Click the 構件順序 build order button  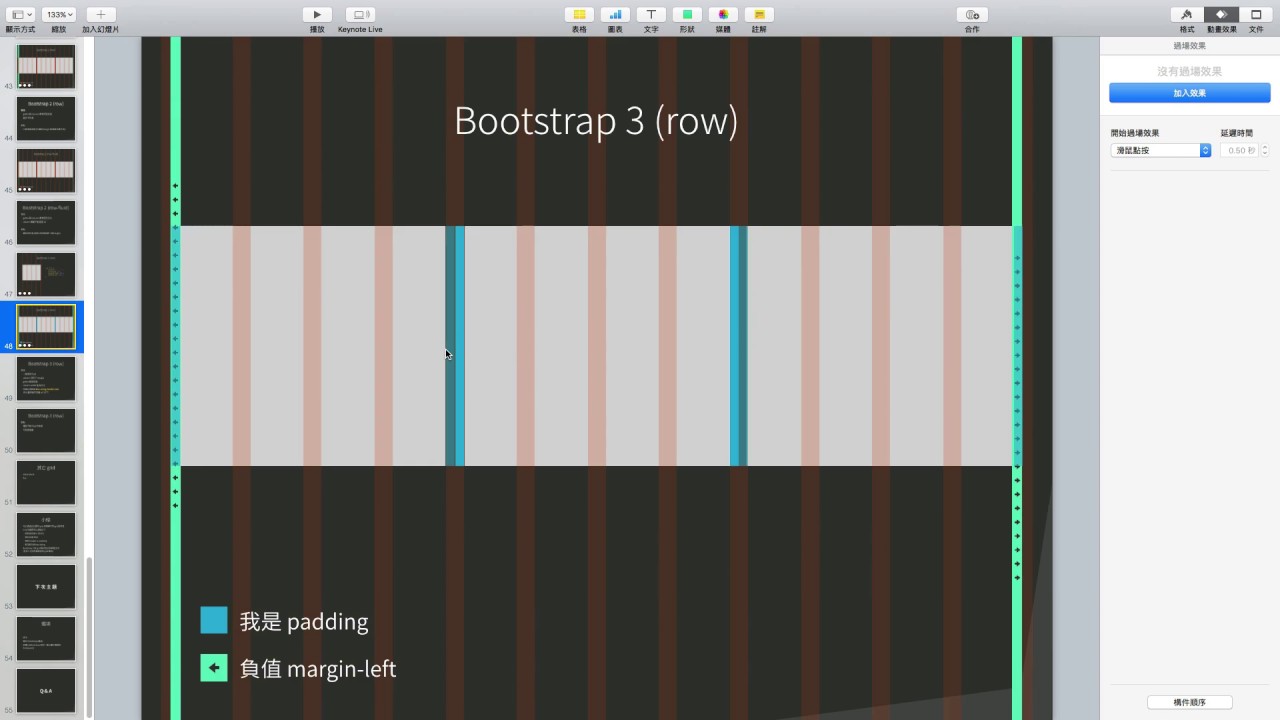(1190, 702)
